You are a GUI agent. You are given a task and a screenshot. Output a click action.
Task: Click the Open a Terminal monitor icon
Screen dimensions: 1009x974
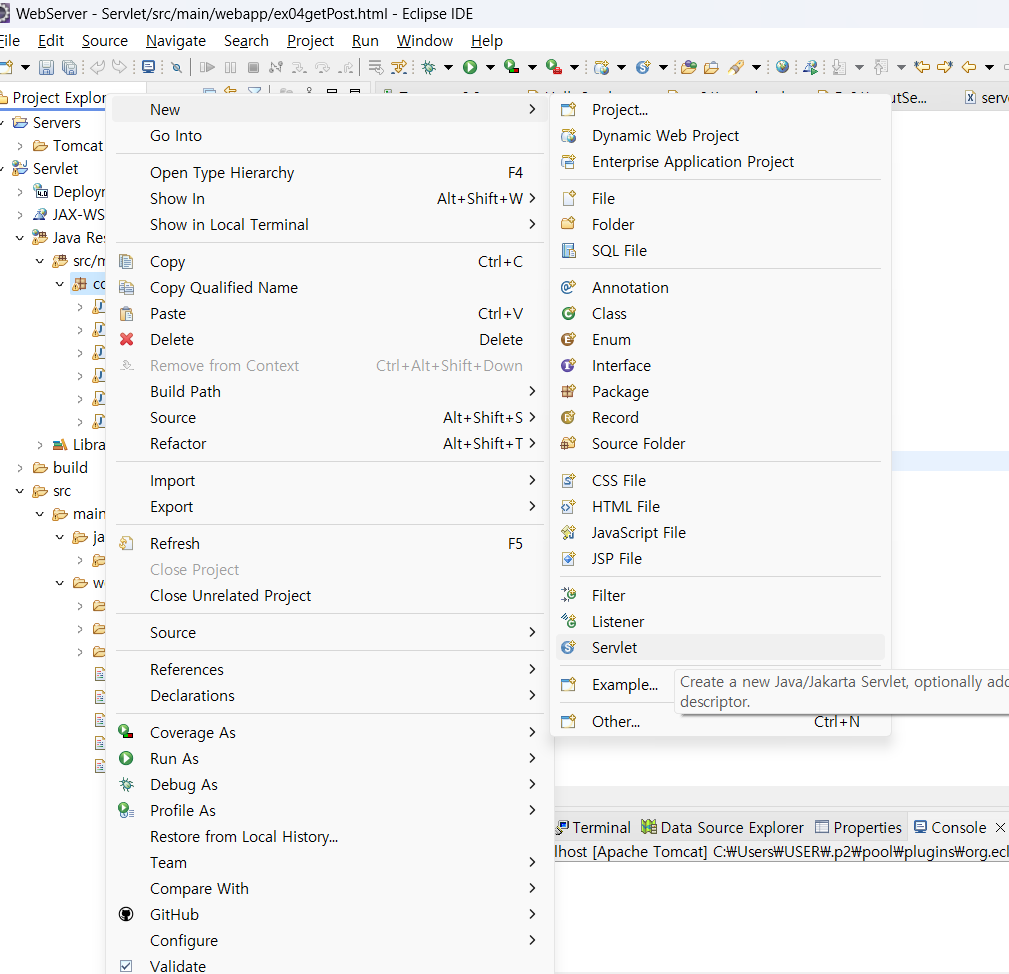149,67
